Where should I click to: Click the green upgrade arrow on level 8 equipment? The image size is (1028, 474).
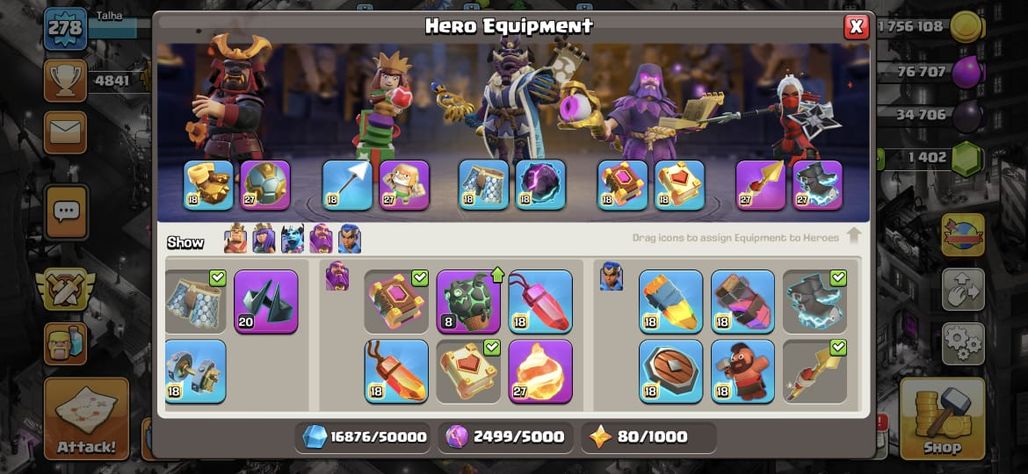tap(497, 275)
